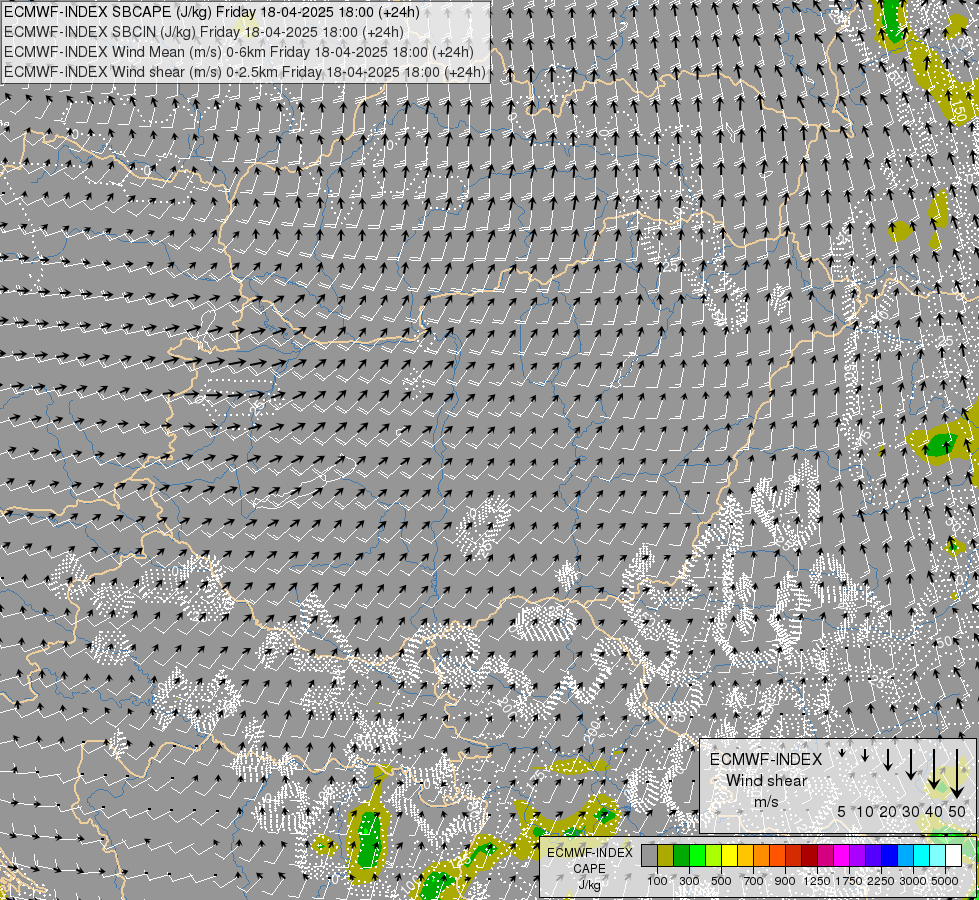The image size is (979, 900).
Task: Click the '5000' CAPE legend value
Action: 945,881
